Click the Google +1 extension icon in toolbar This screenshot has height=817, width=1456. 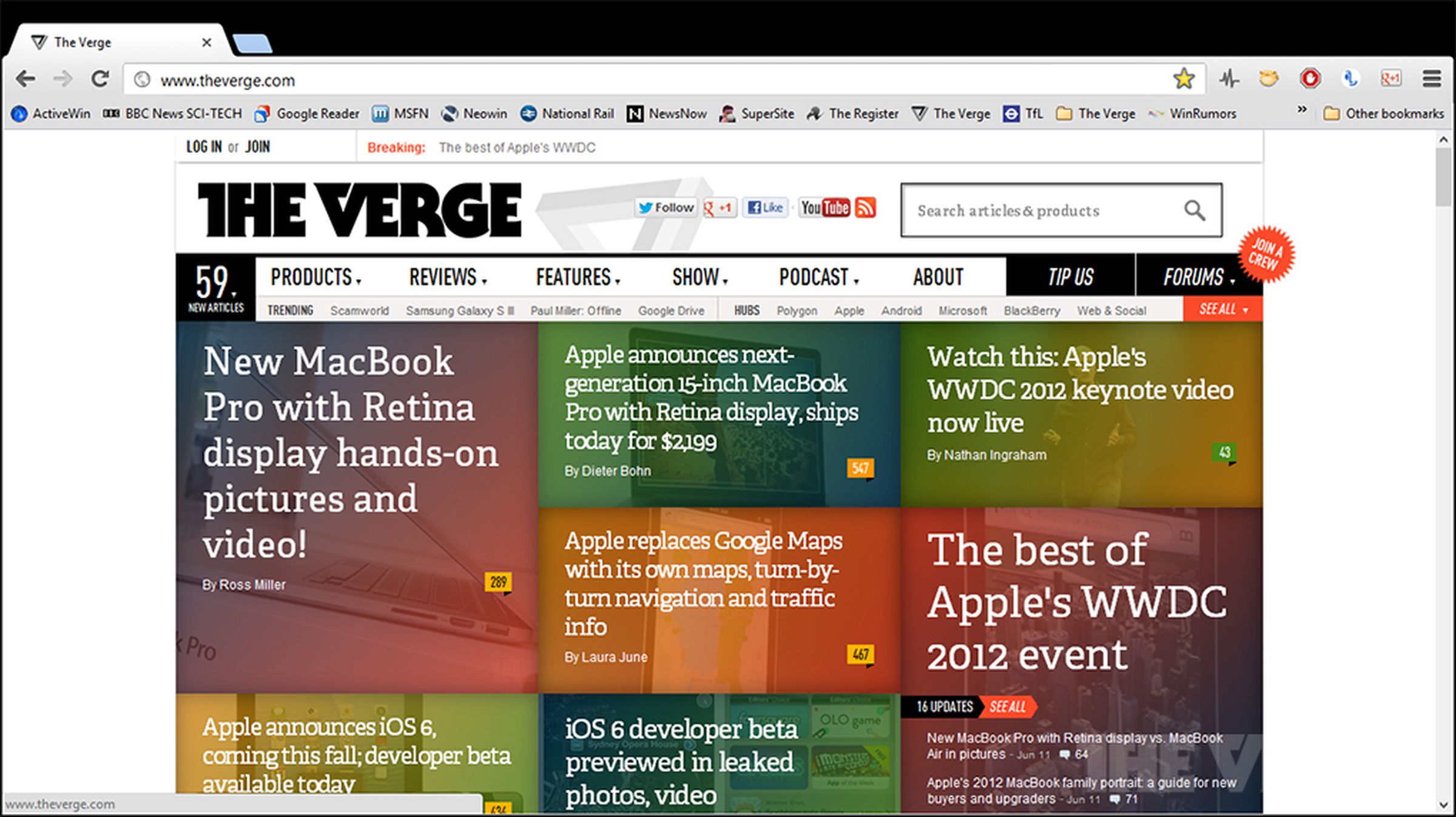1391,78
